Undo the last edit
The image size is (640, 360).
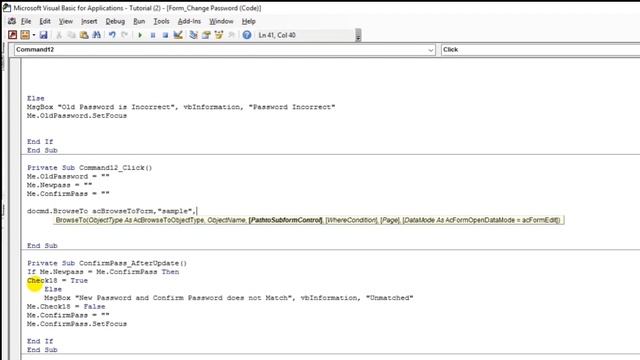point(112,35)
